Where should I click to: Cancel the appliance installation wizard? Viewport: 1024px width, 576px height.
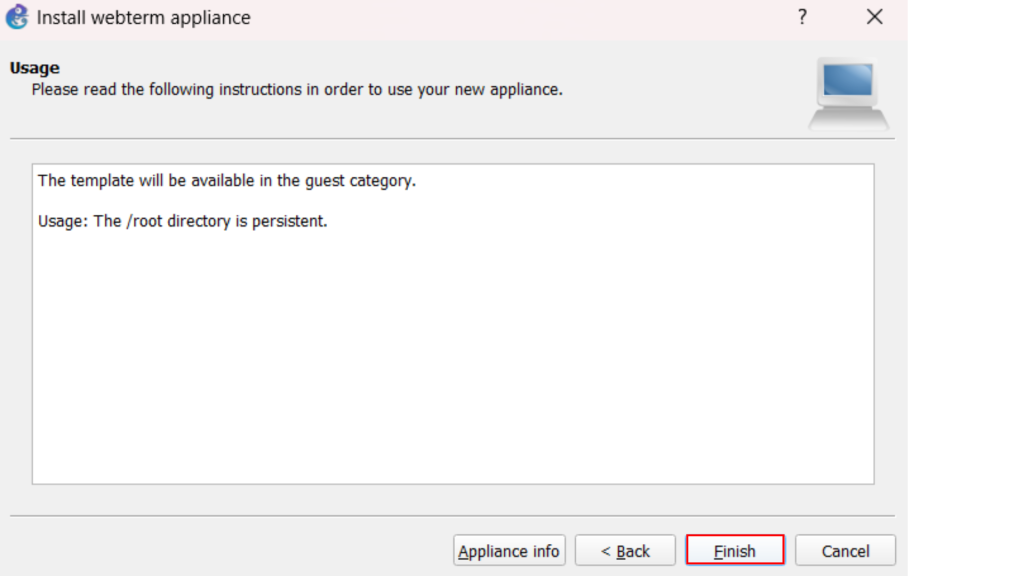845,551
